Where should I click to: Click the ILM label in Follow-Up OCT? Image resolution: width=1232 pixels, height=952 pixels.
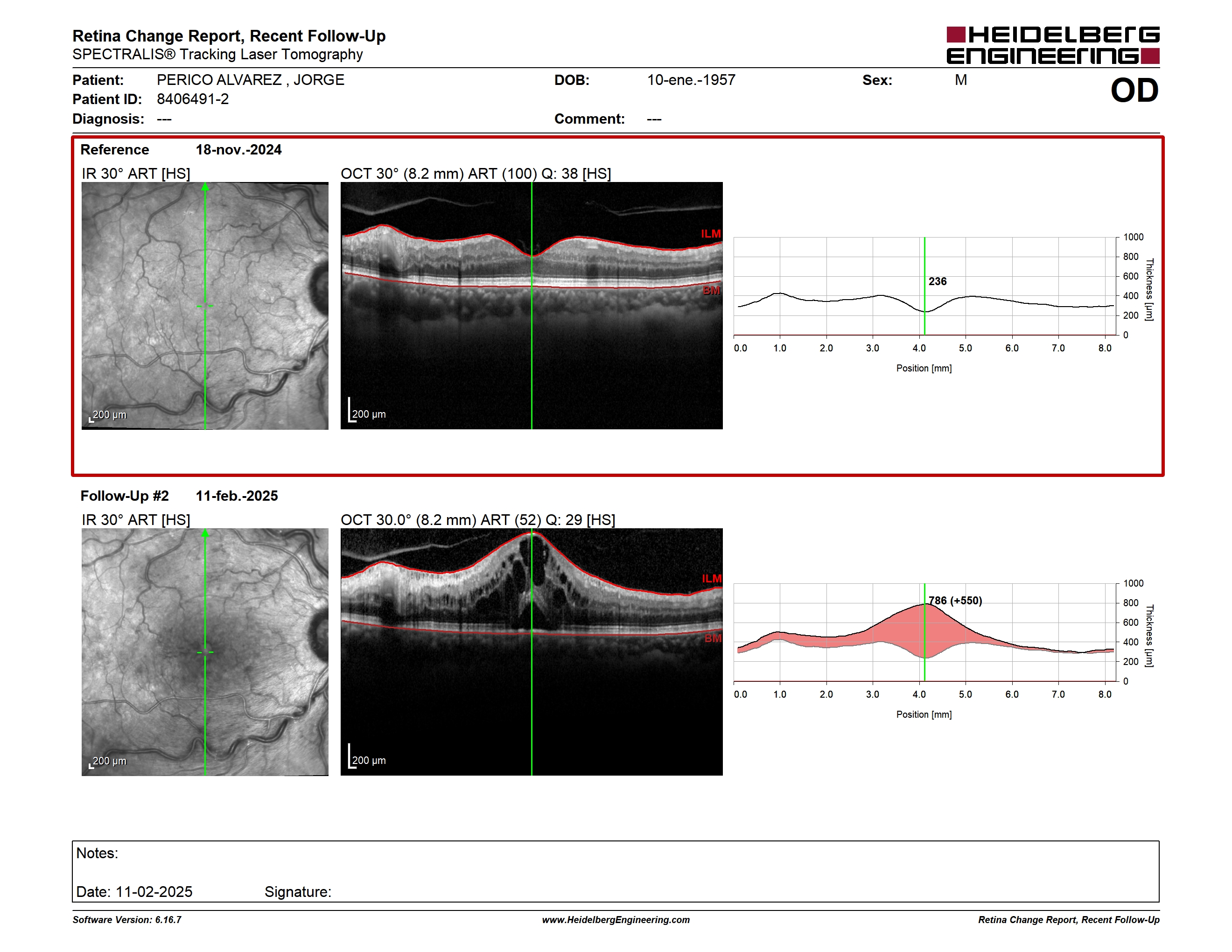[x=712, y=579]
